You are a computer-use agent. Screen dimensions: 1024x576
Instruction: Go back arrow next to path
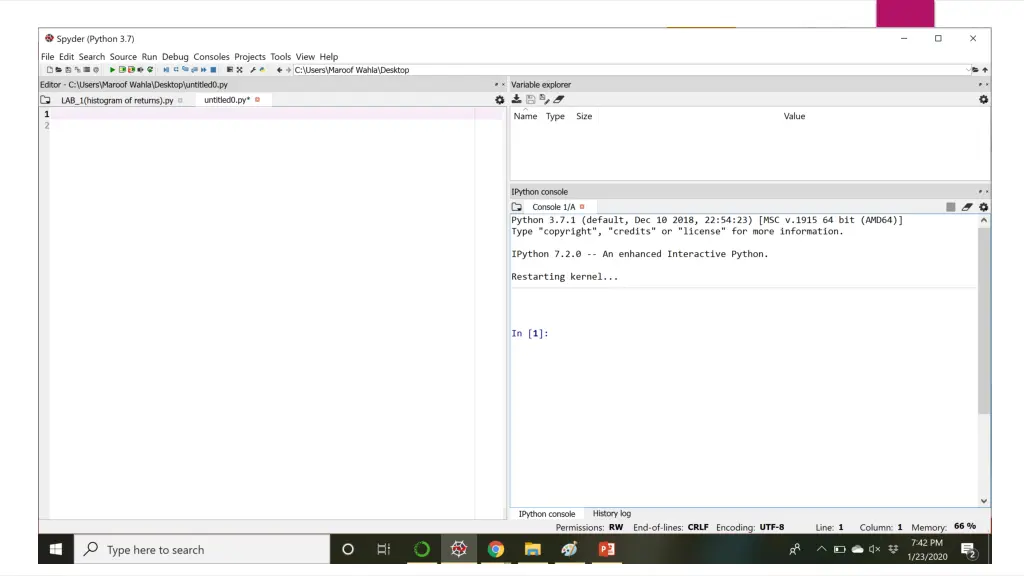click(x=280, y=70)
